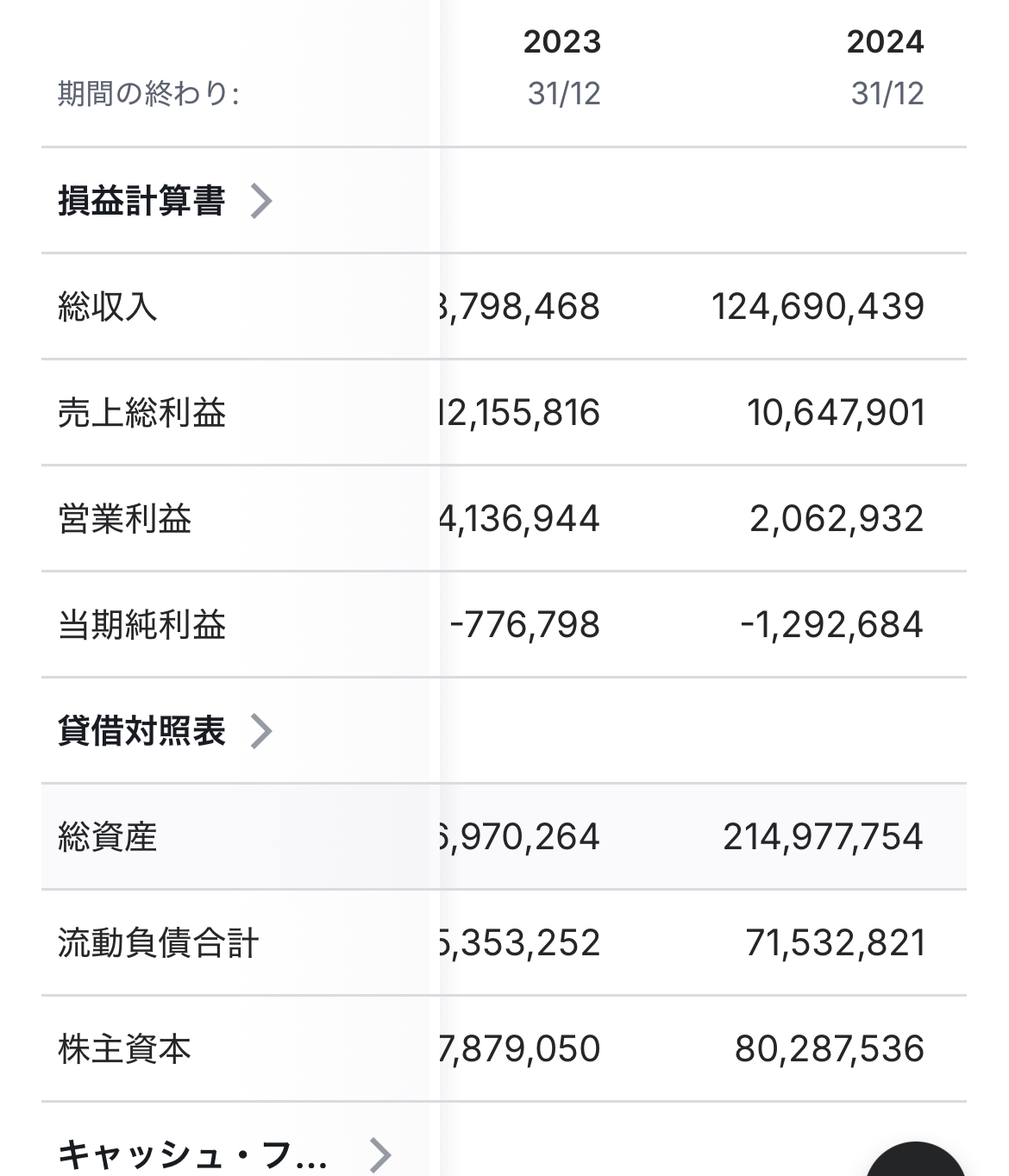Tap the キャッシュ・フ… heading text
The width and height of the screenshot is (1009, 1176).
[192, 1154]
